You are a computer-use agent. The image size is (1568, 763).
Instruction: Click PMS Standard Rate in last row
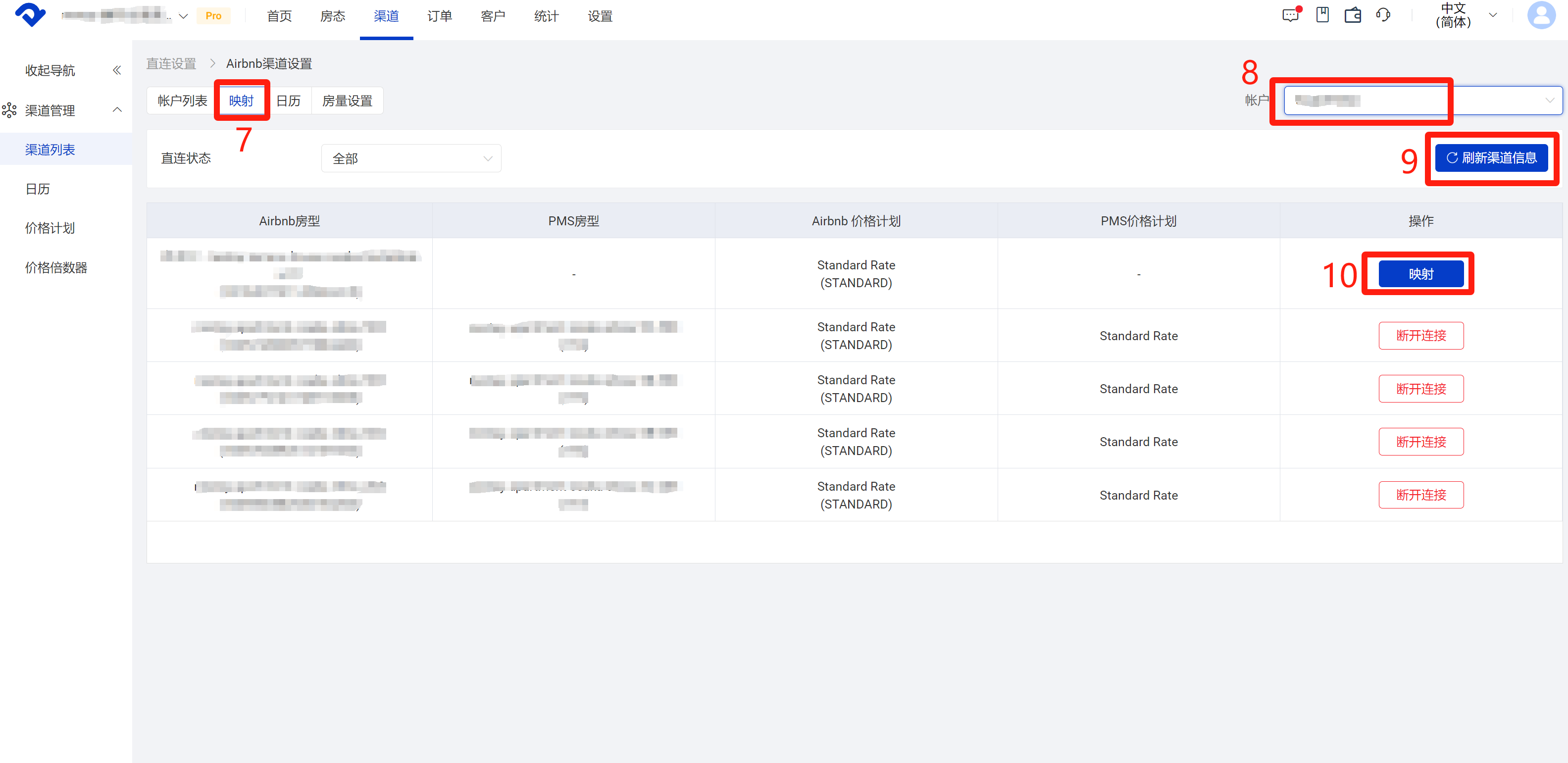[1138, 496]
